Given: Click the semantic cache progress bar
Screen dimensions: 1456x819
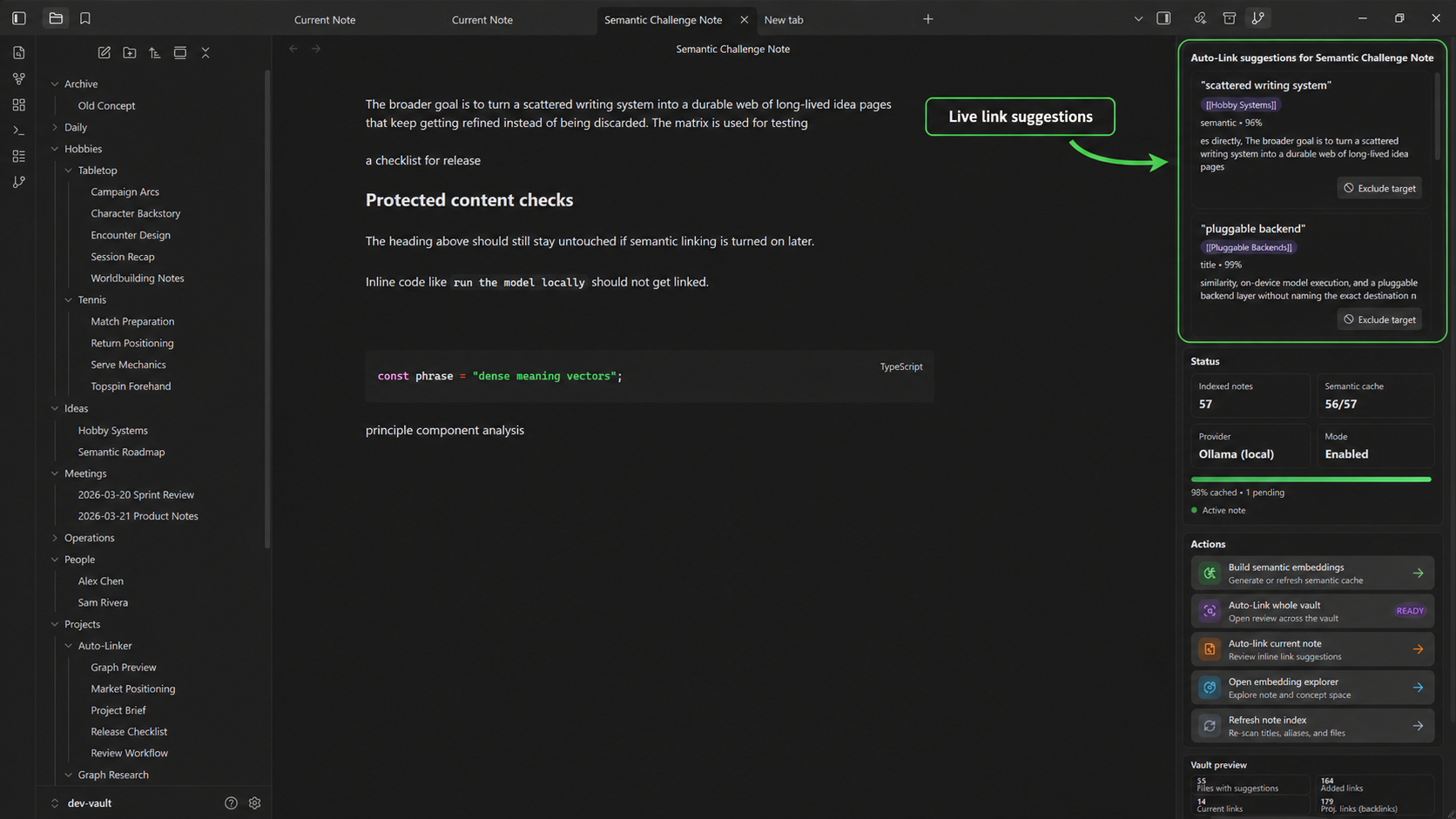Looking at the screenshot, I should pos(1311,479).
